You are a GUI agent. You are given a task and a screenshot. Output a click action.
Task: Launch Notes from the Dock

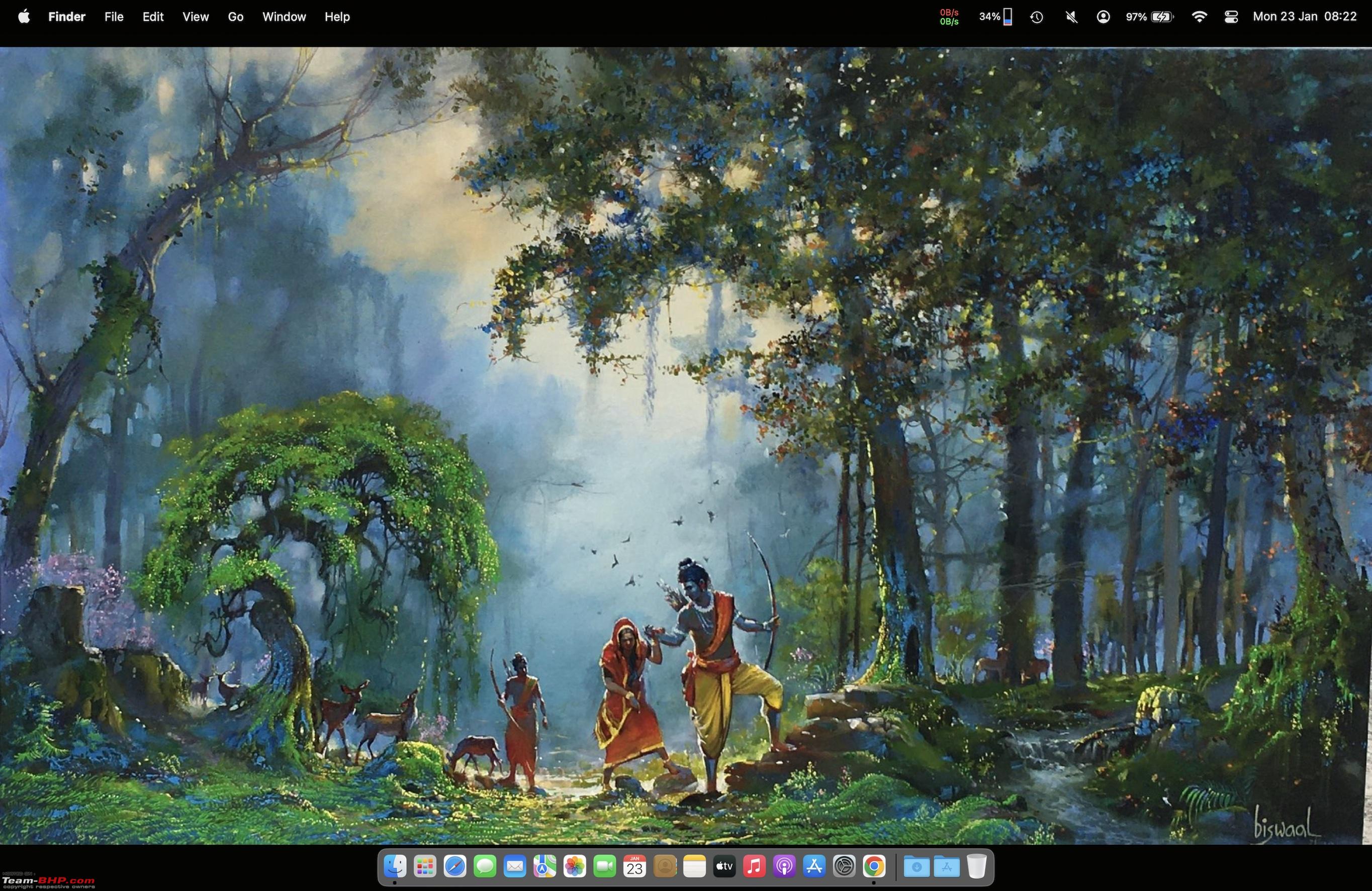(x=695, y=866)
